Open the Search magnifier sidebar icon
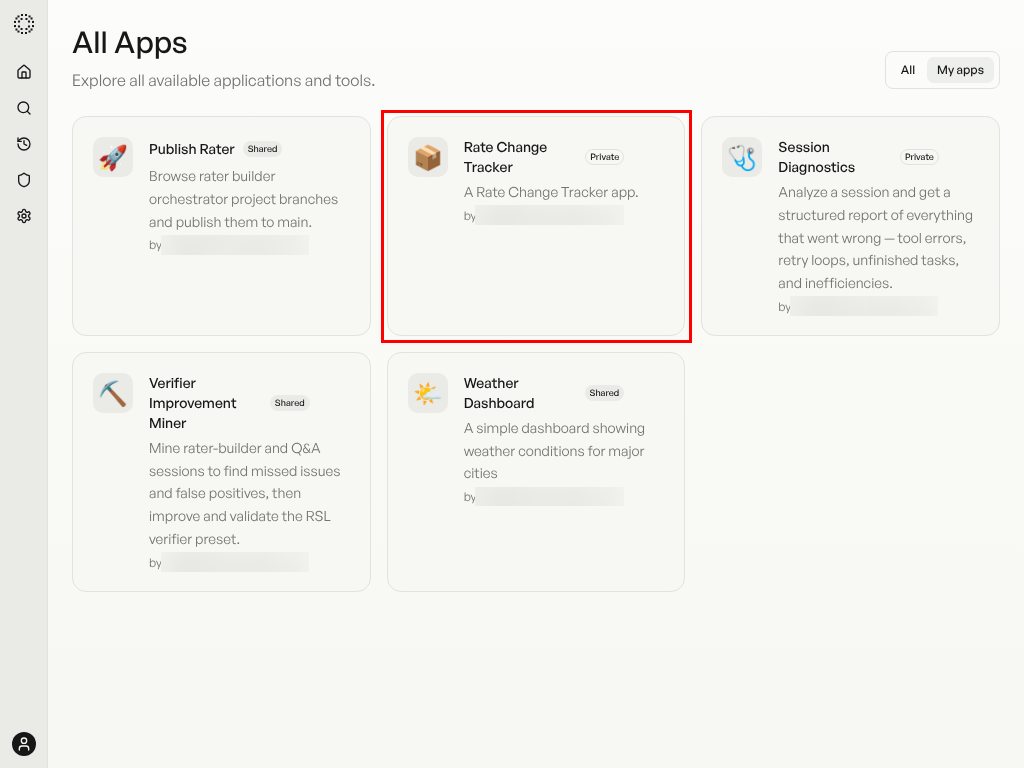1024x768 pixels. [x=24, y=108]
